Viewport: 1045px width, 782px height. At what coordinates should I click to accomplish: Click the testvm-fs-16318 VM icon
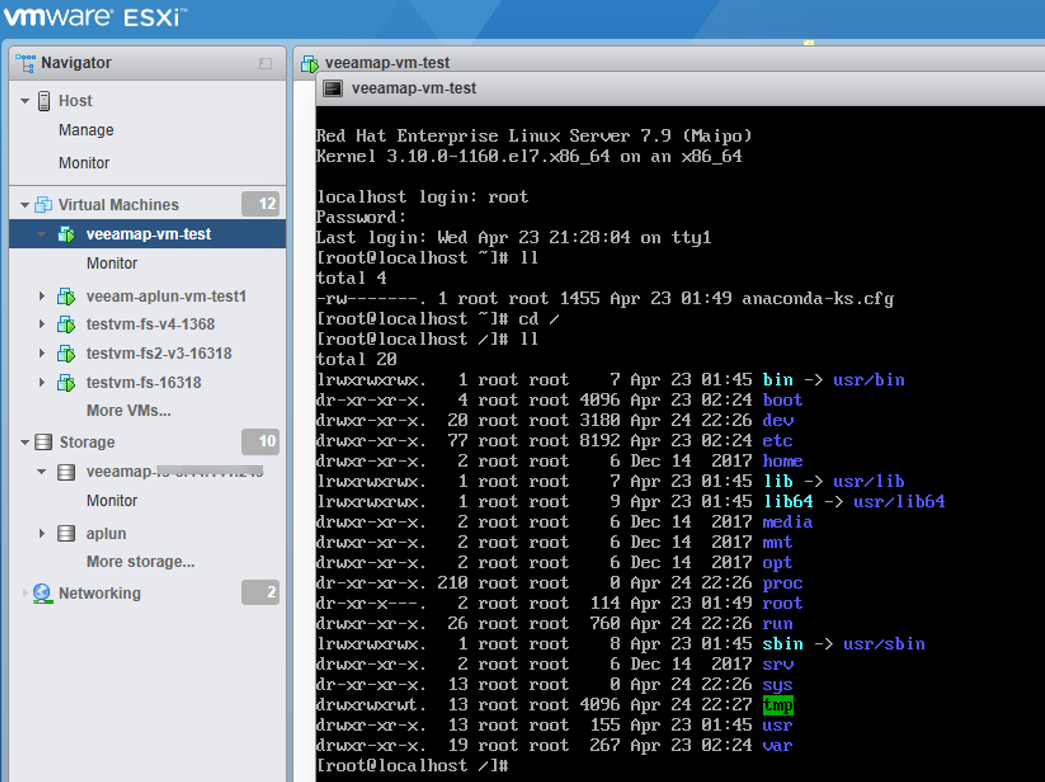click(x=67, y=383)
